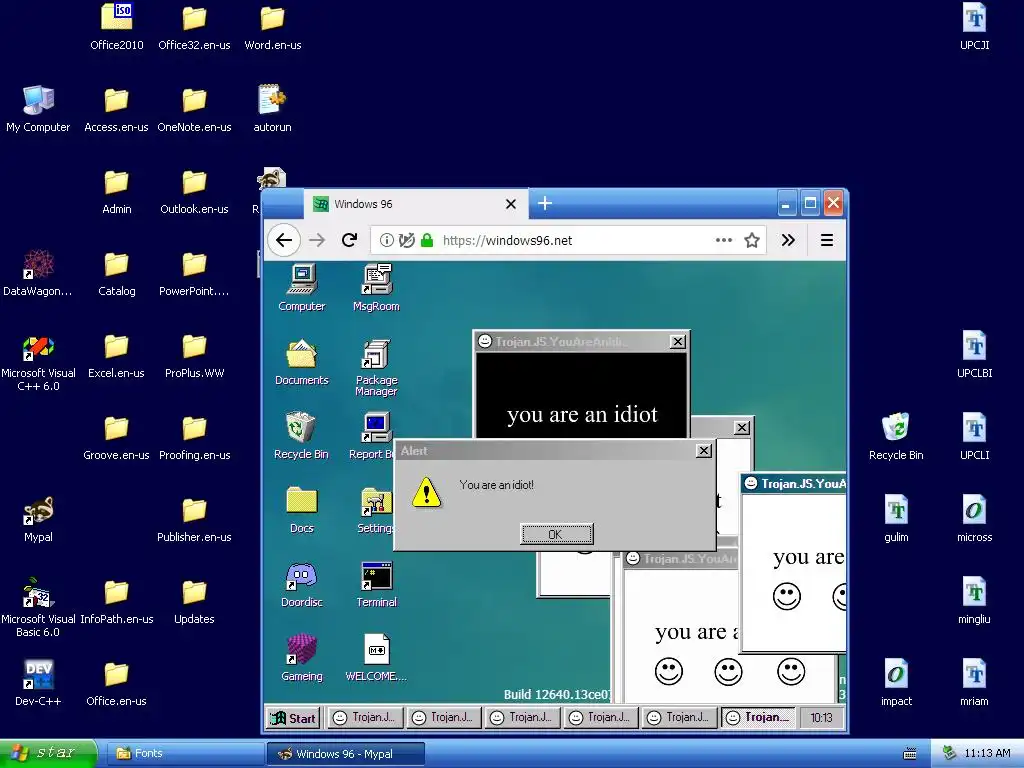Show more toolbar items with double chevron
This screenshot has height=768, width=1024.
point(788,240)
